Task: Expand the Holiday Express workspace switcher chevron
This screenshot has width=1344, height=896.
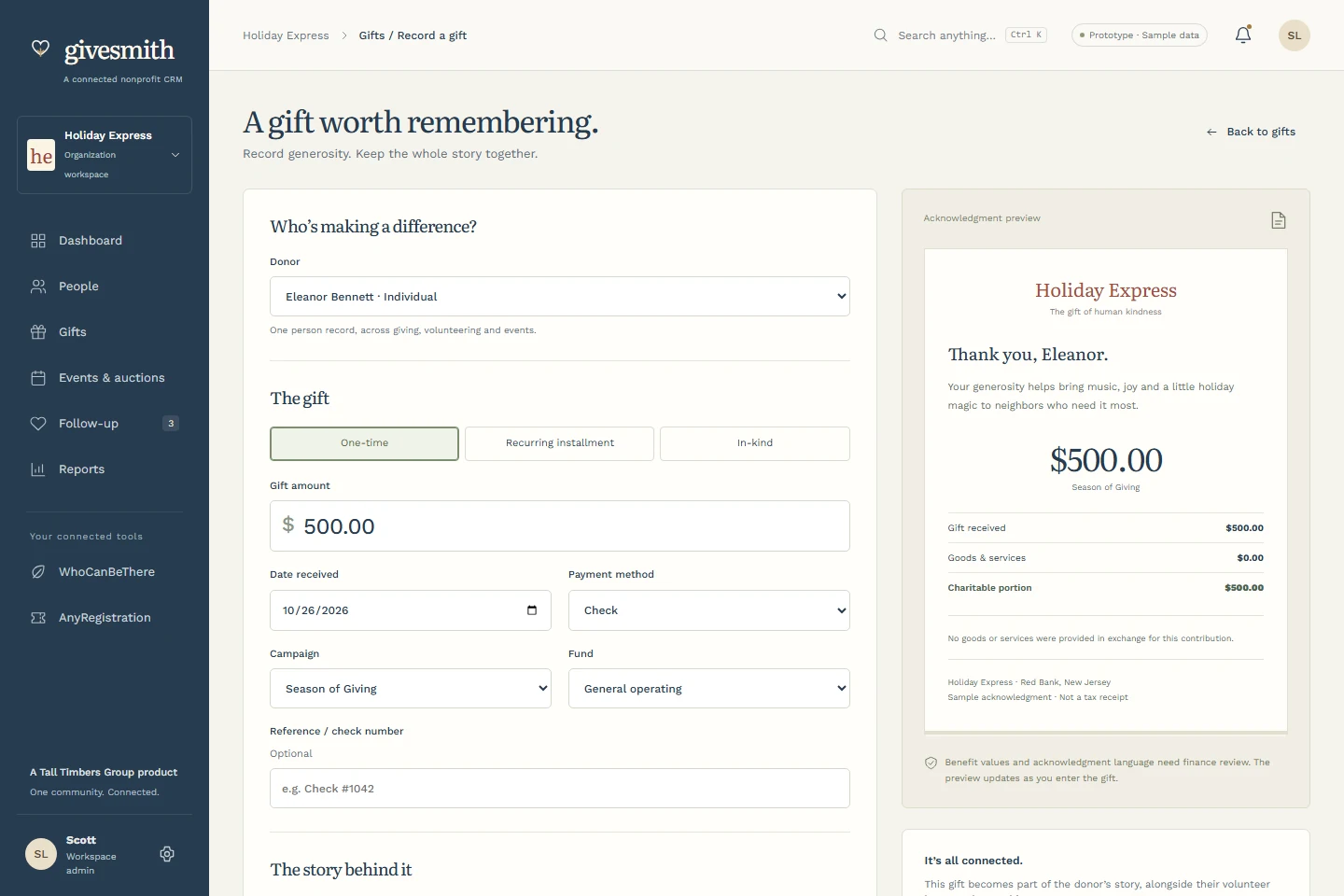Action: pos(175,155)
